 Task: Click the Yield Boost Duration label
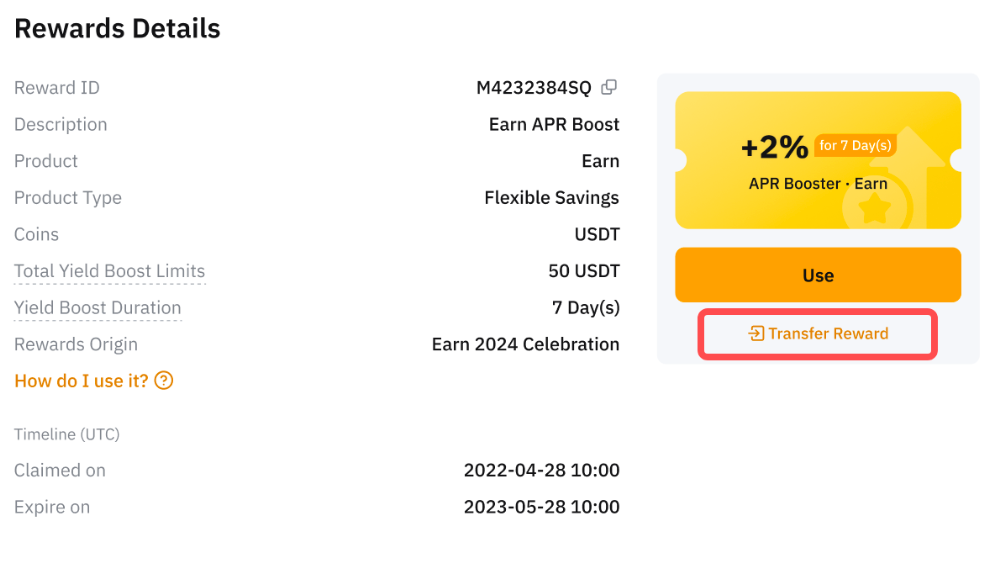point(97,308)
